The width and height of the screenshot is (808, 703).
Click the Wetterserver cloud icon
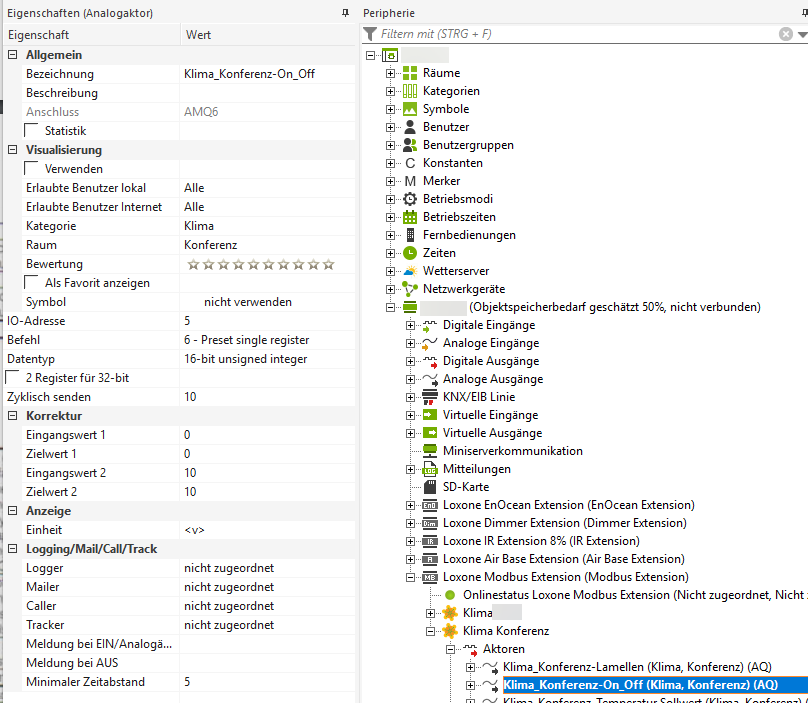click(x=410, y=271)
